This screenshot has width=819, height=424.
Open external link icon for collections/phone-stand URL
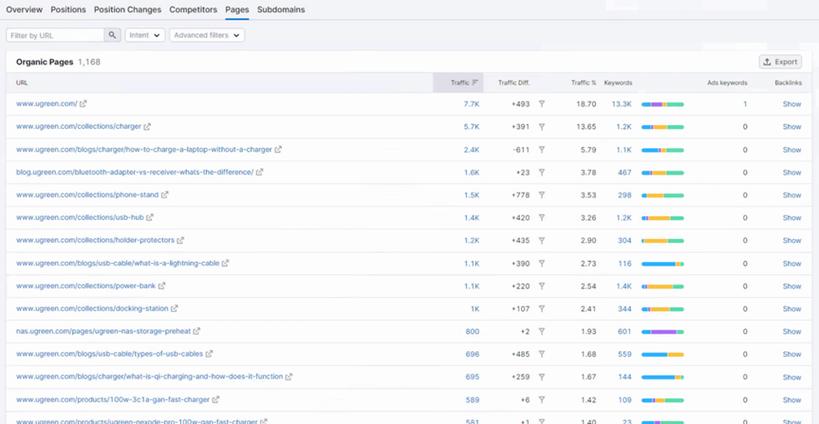[x=165, y=195]
